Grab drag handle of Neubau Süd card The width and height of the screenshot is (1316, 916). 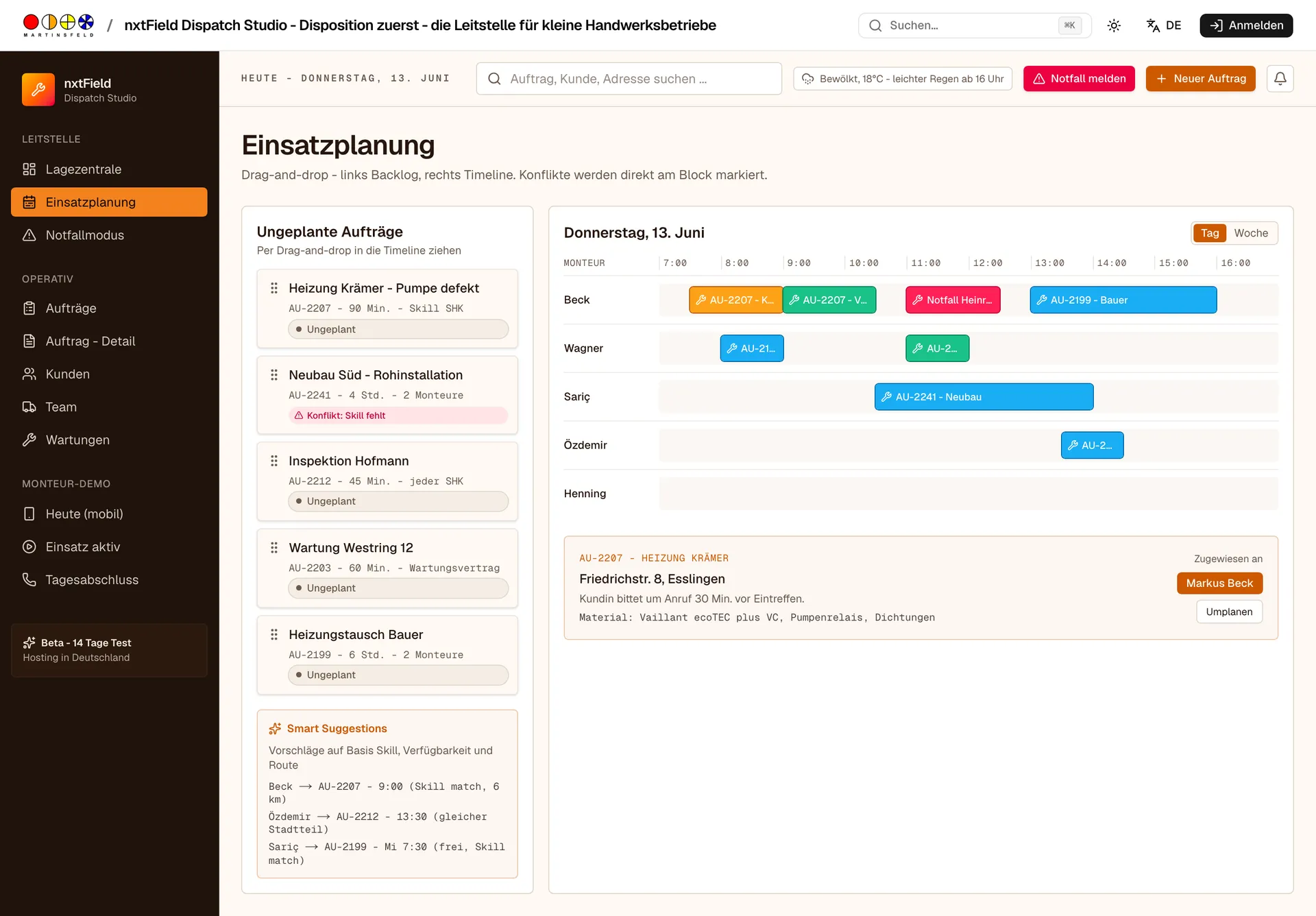pos(274,375)
